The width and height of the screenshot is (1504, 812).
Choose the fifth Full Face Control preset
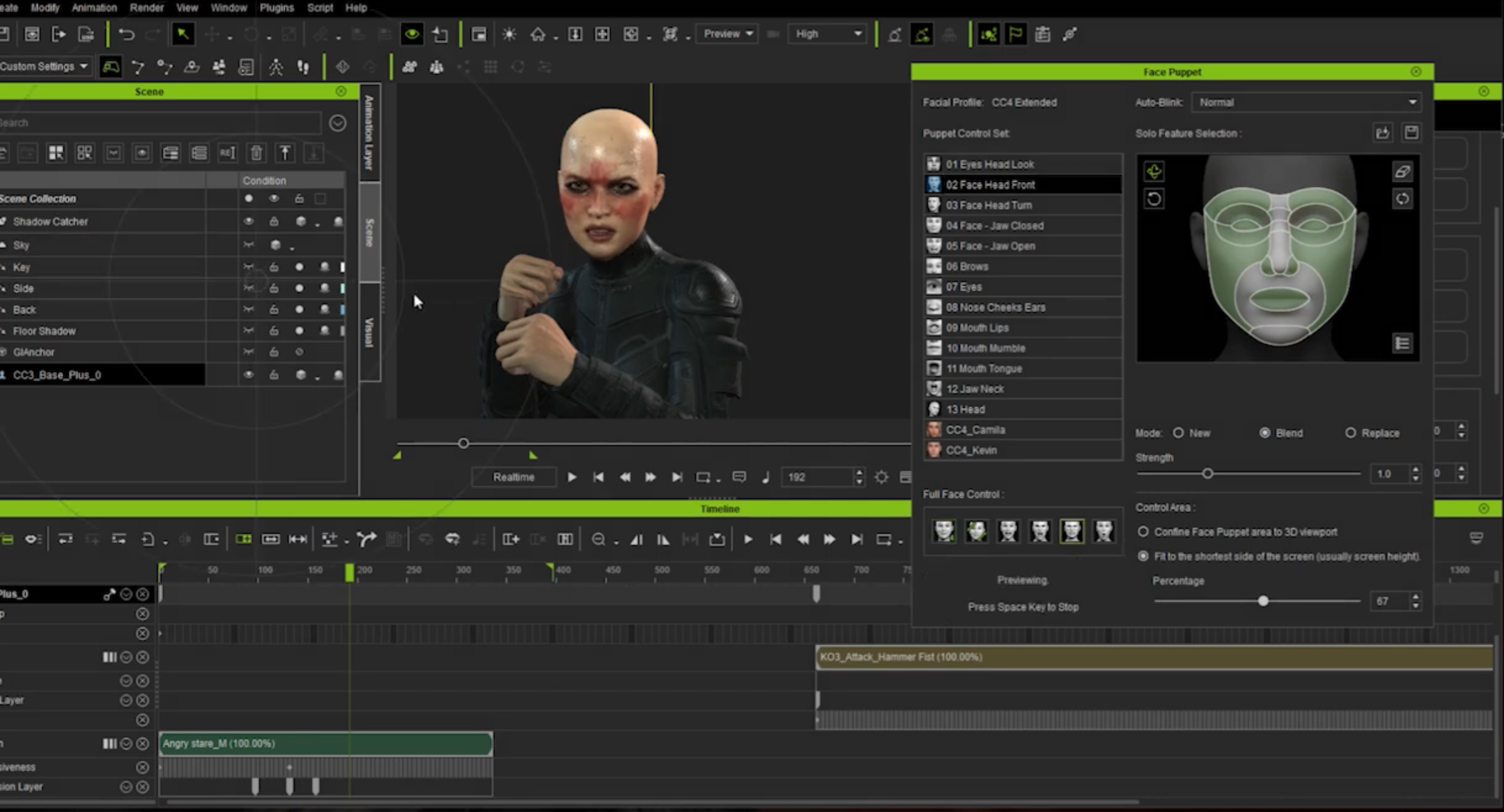pos(1071,531)
